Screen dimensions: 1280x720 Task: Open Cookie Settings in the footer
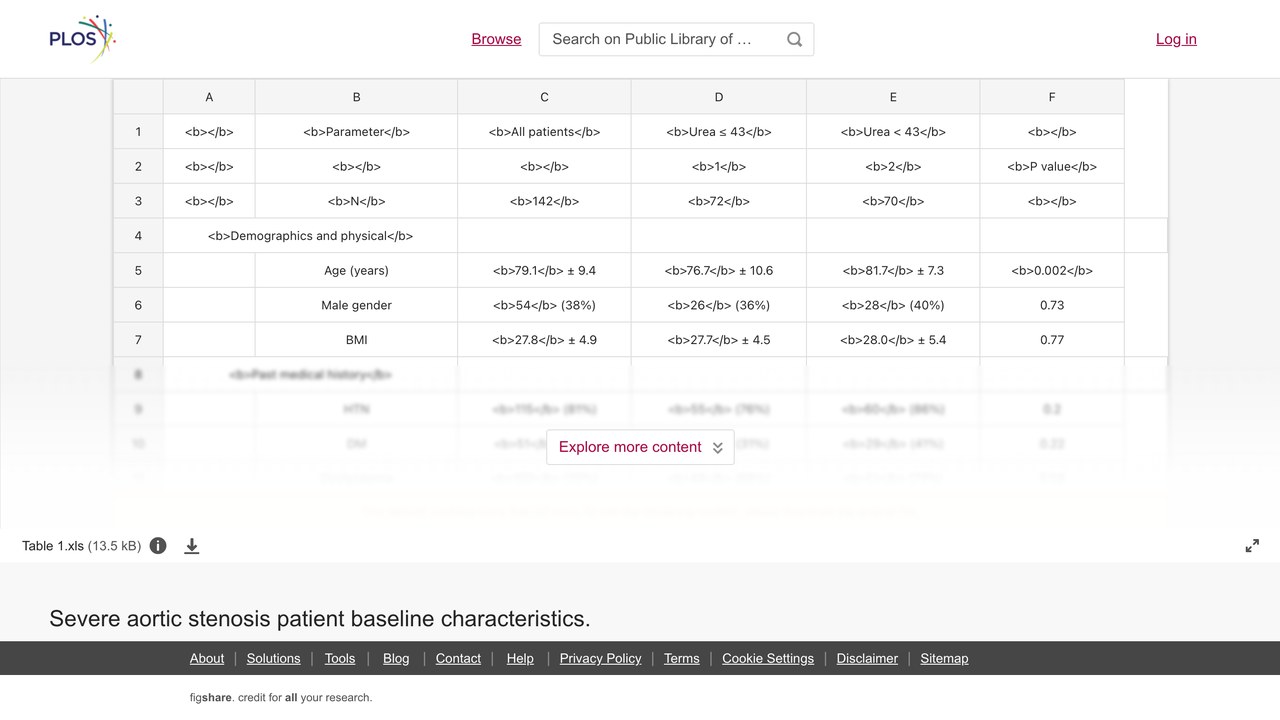[x=768, y=658]
